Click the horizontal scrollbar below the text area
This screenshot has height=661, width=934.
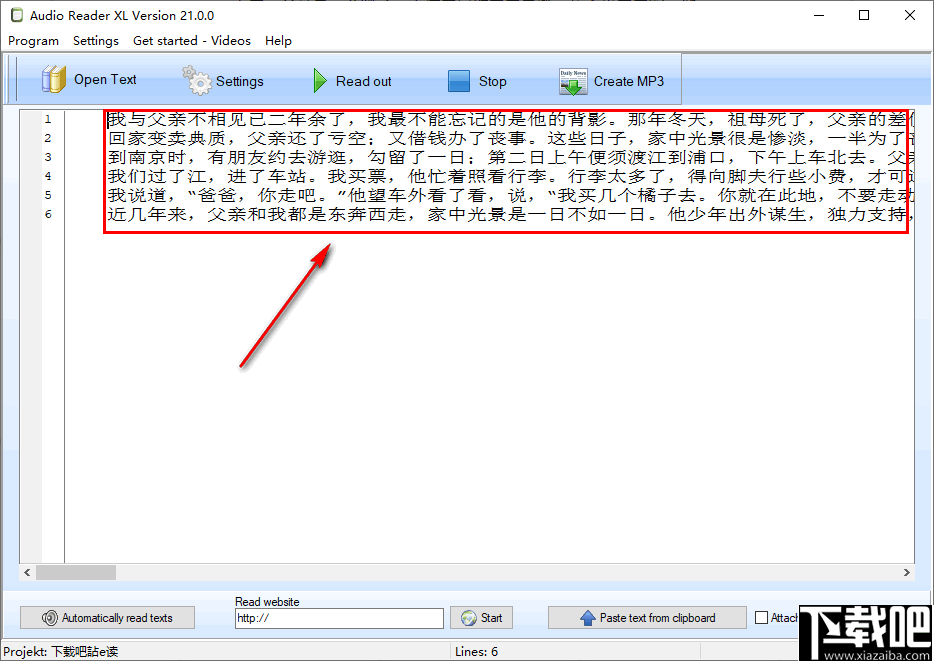coord(75,572)
